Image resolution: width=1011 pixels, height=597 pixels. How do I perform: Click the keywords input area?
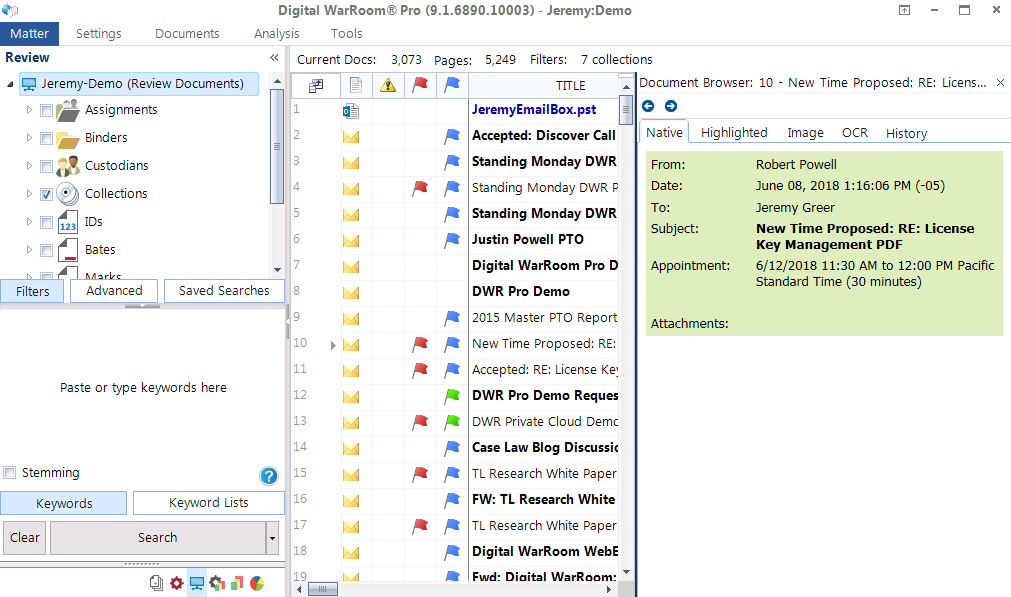(x=143, y=387)
